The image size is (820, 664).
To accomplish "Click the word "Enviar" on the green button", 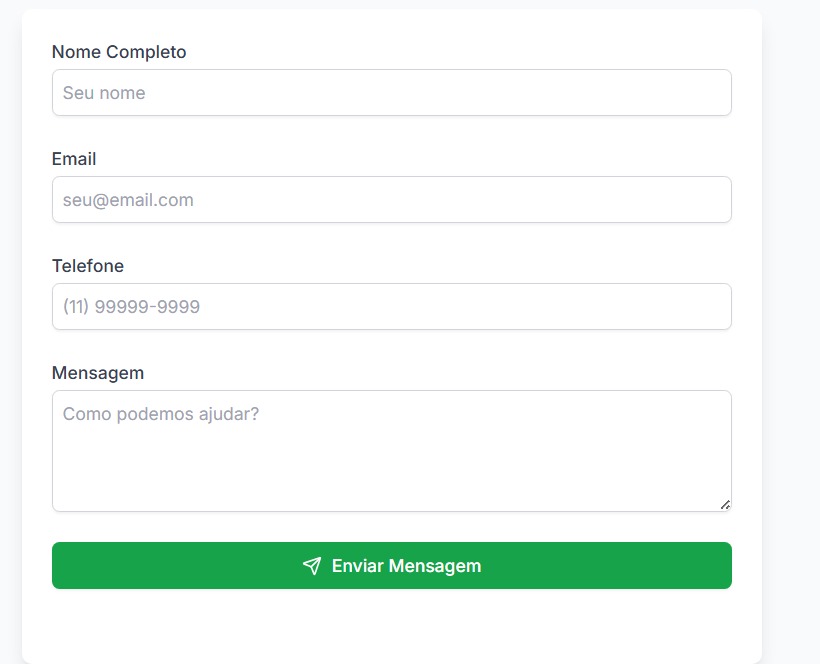I will point(357,566).
